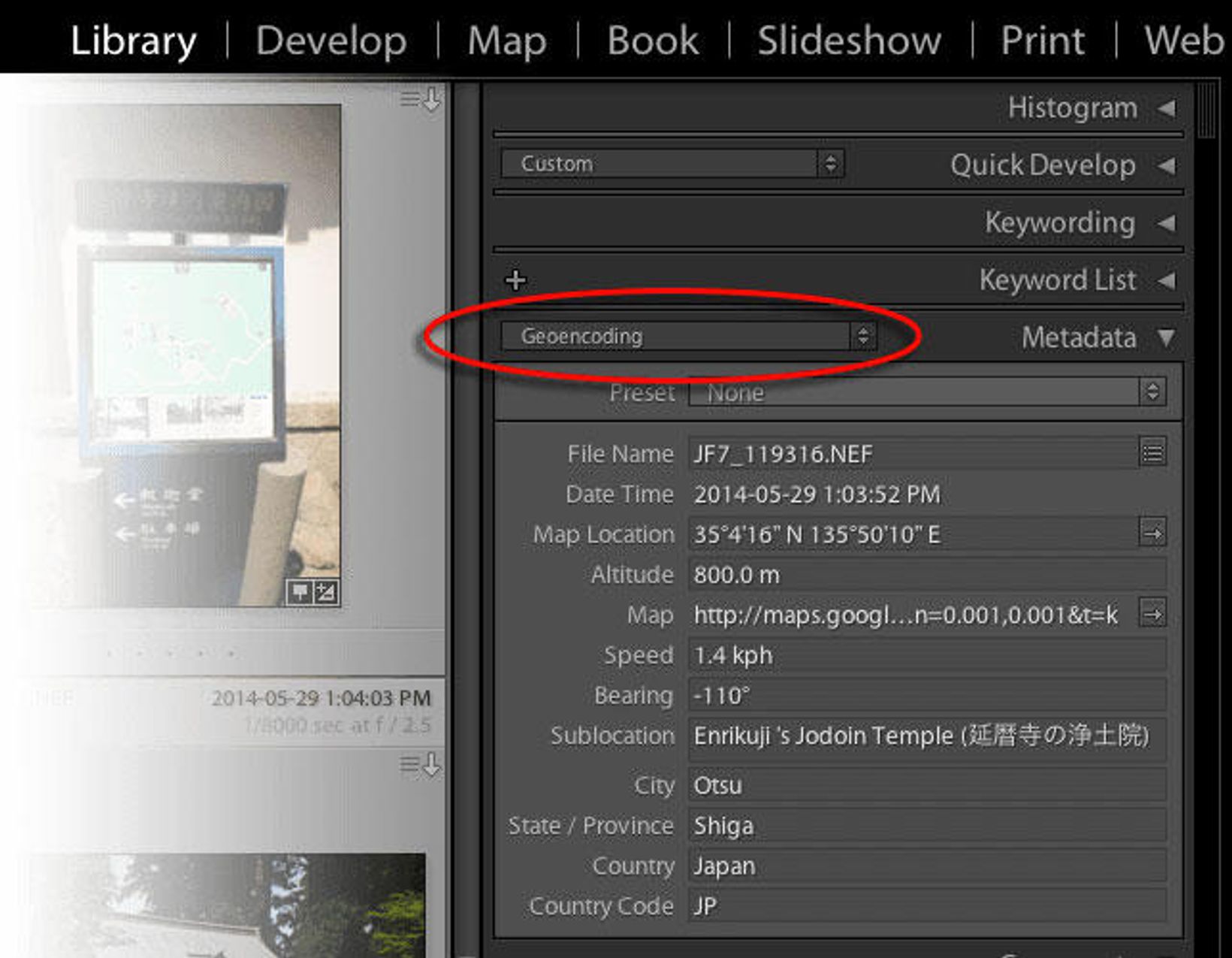Switch to the Map module
Image resolution: width=1232 pixels, height=958 pixels.
click(x=506, y=41)
